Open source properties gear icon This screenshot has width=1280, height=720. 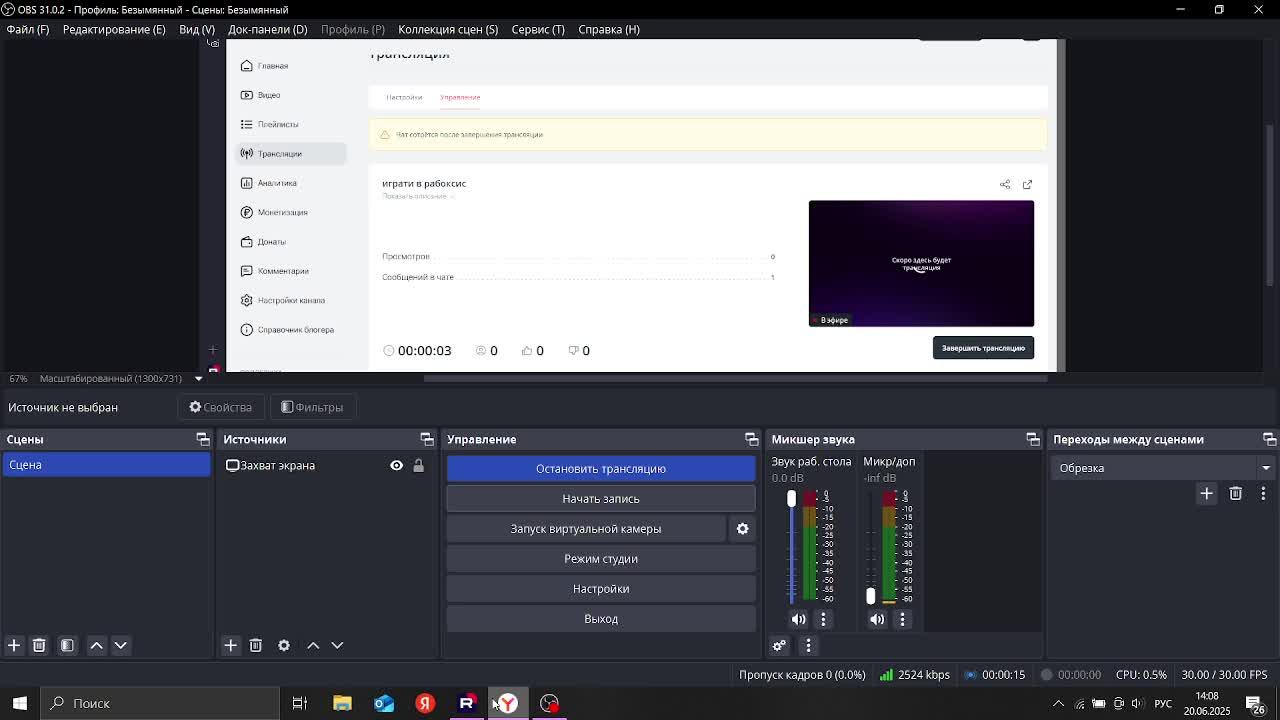pyautogui.click(x=284, y=646)
